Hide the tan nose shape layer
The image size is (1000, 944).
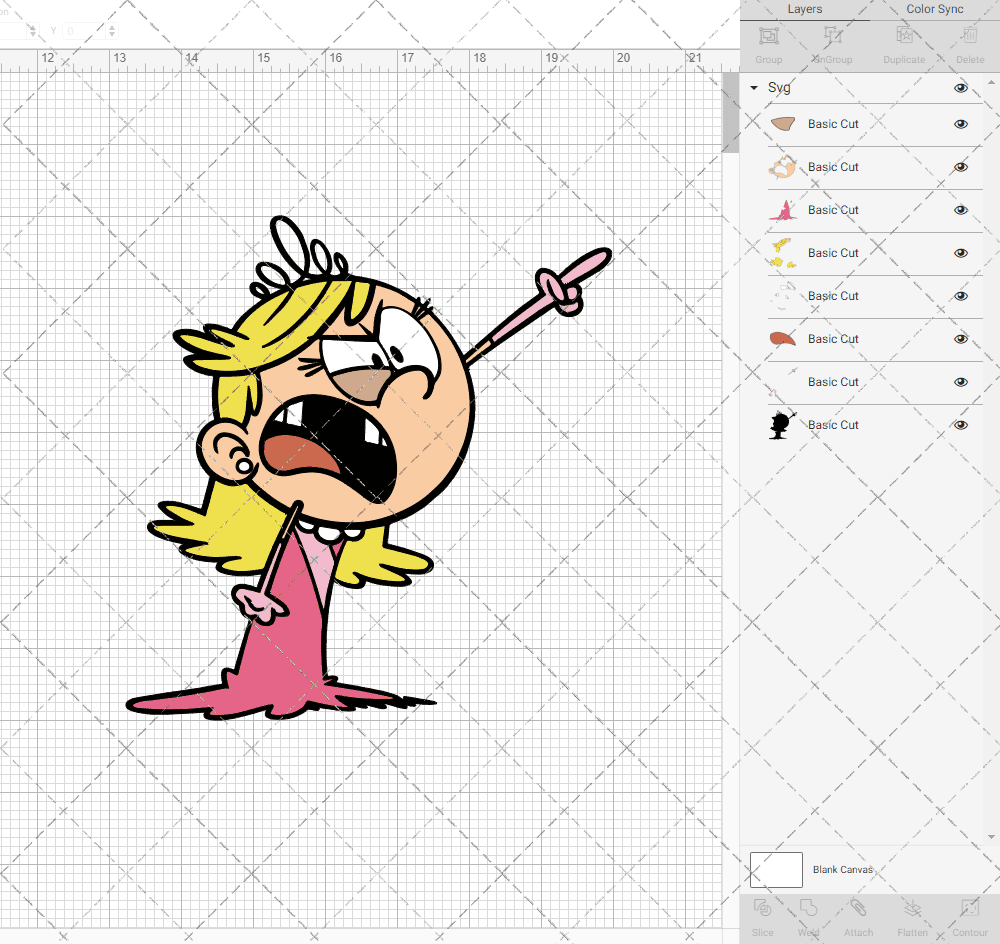960,124
